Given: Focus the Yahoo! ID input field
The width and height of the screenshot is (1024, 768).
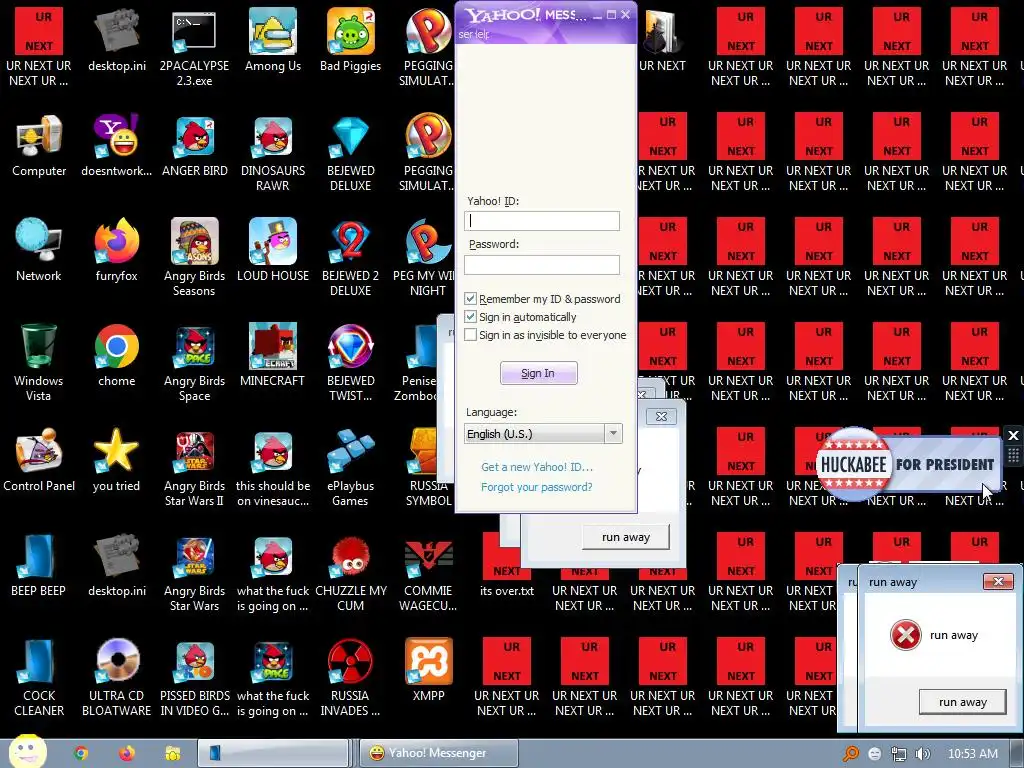Looking at the screenshot, I should (542, 221).
